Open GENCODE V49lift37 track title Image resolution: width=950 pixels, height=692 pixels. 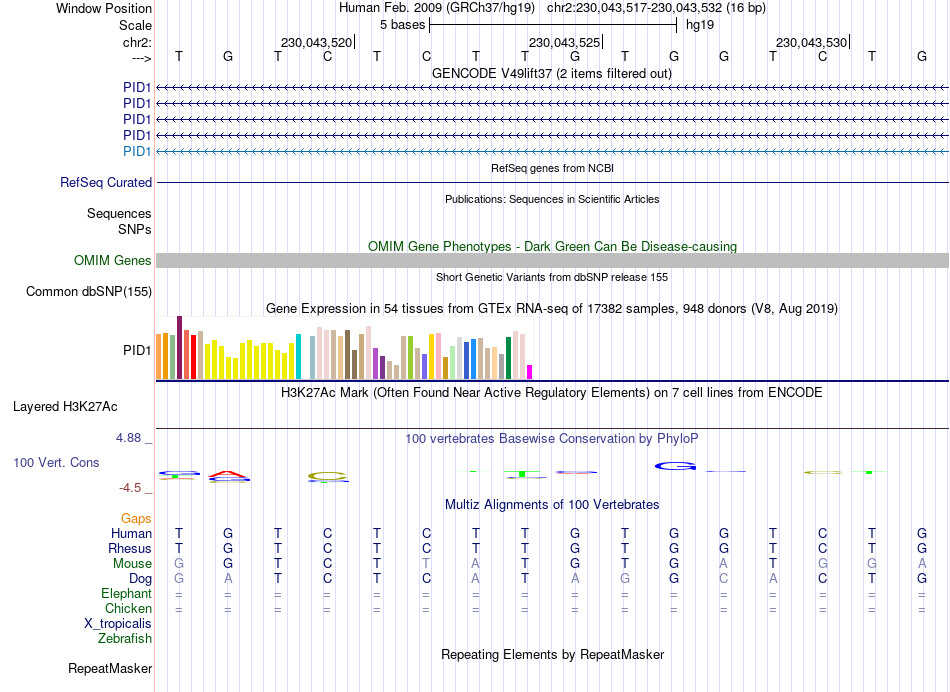[x=552, y=74]
